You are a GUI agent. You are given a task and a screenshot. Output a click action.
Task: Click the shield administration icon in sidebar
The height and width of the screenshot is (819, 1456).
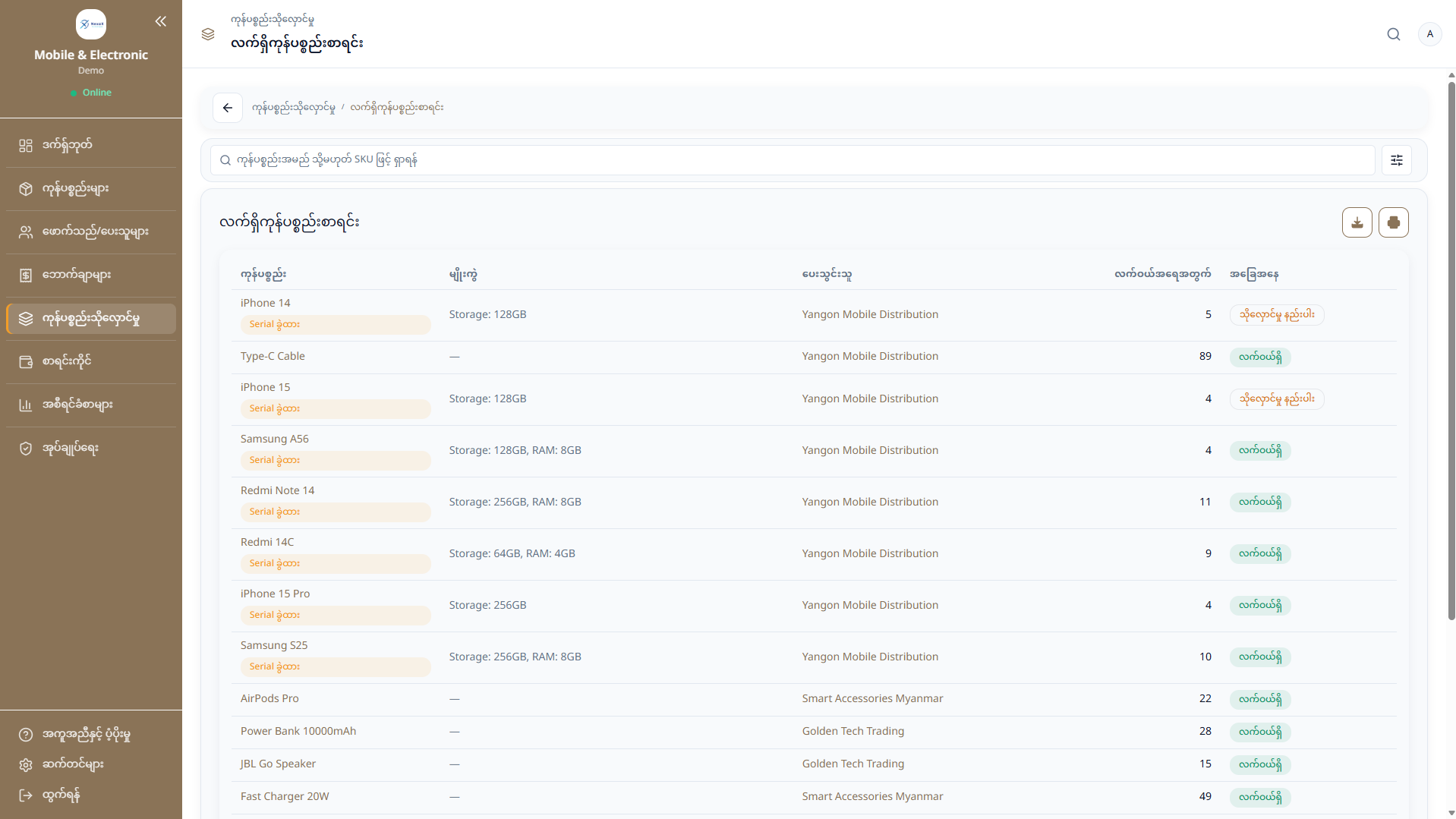(x=26, y=448)
